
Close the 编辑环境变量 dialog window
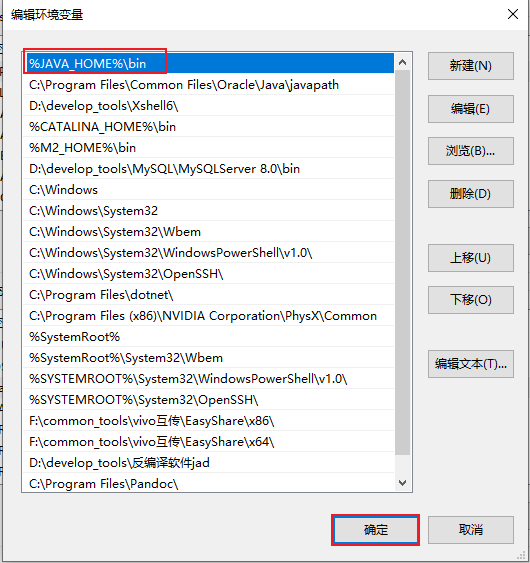point(512,14)
